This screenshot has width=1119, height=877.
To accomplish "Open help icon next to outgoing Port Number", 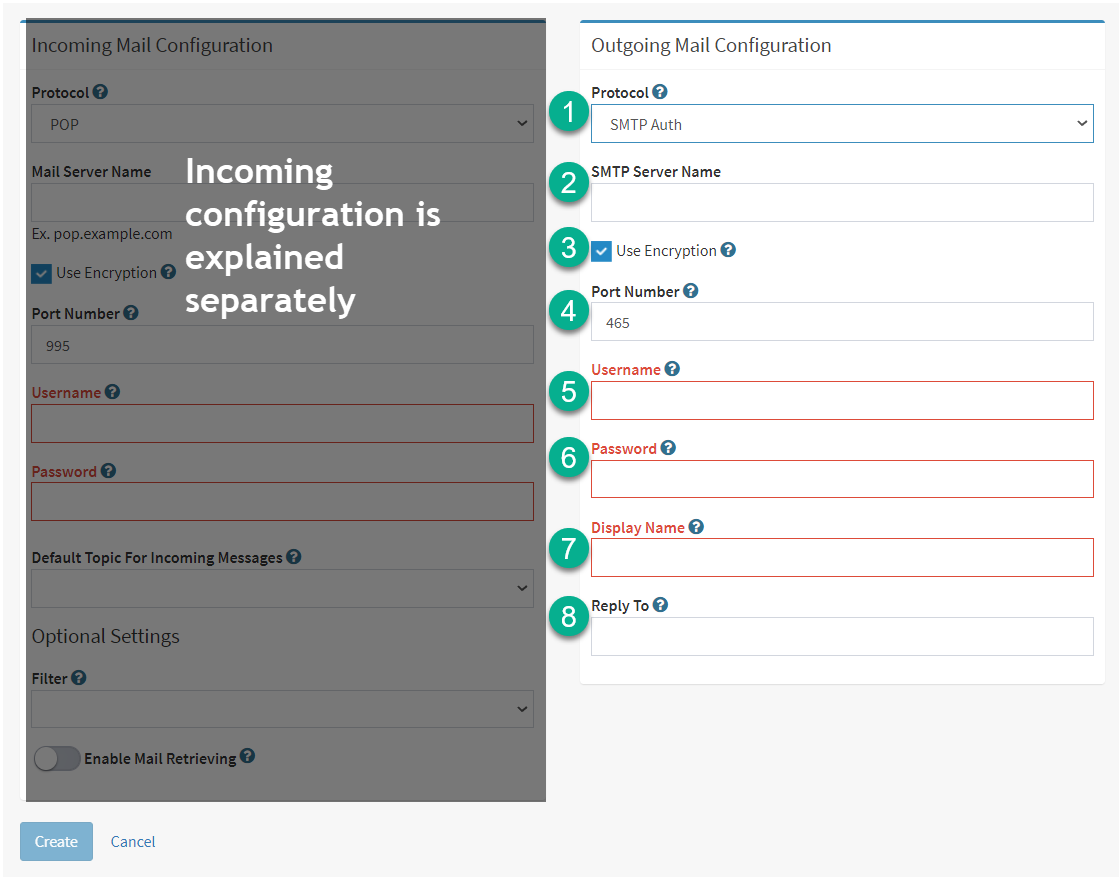I will 691,291.
